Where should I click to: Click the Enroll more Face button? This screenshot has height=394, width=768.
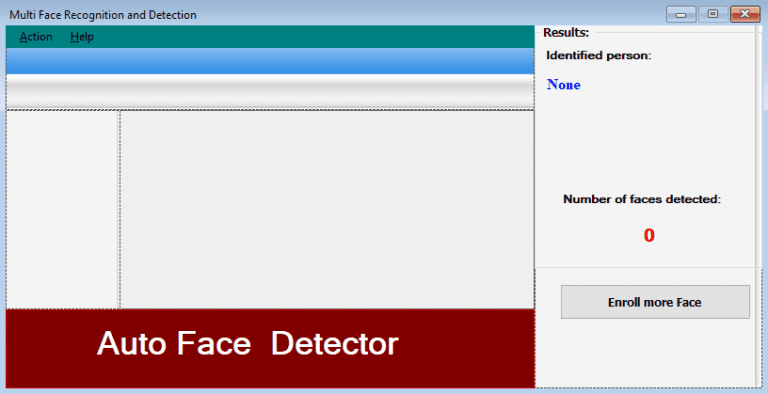[x=655, y=302]
